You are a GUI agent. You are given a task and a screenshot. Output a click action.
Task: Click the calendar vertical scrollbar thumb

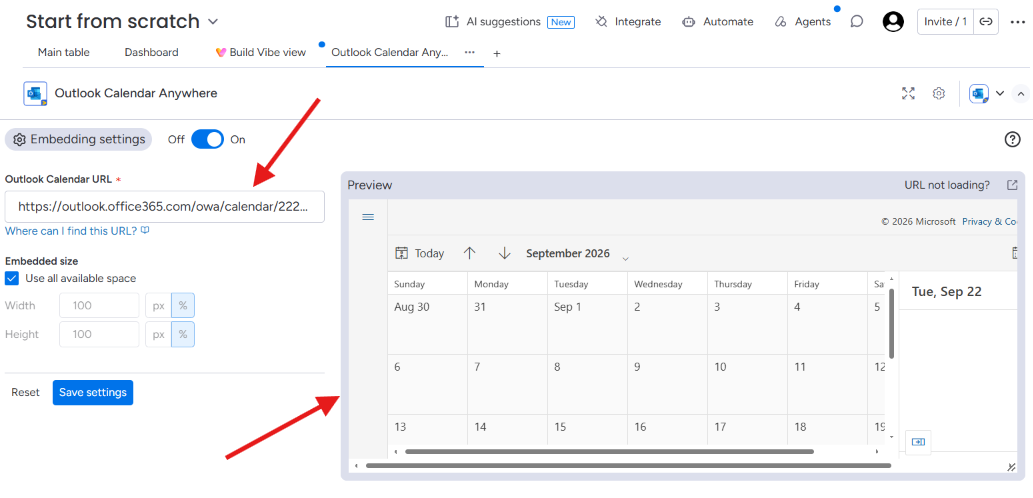(x=891, y=323)
